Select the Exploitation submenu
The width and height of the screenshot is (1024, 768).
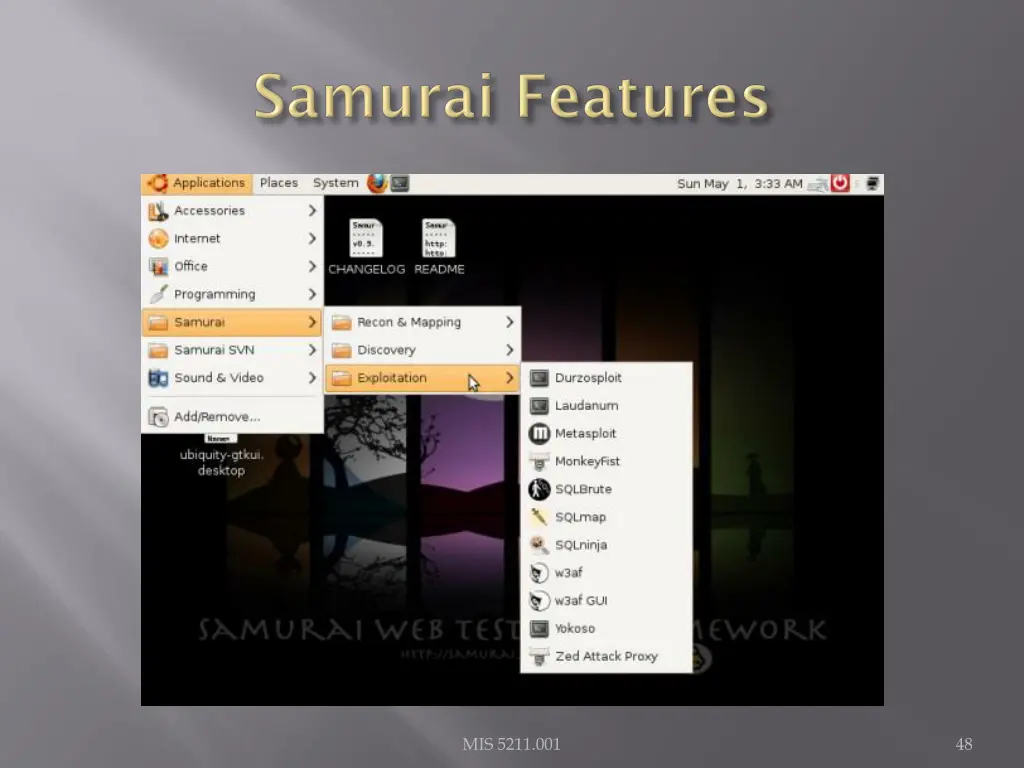423,378
